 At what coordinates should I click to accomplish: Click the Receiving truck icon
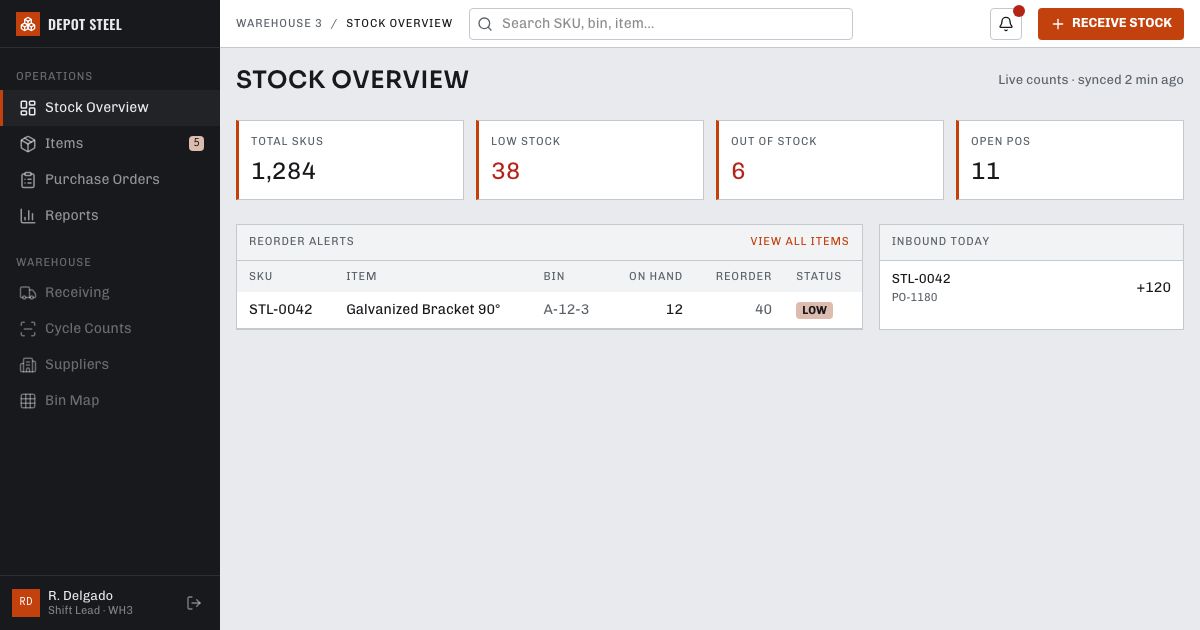pos(28,293)
